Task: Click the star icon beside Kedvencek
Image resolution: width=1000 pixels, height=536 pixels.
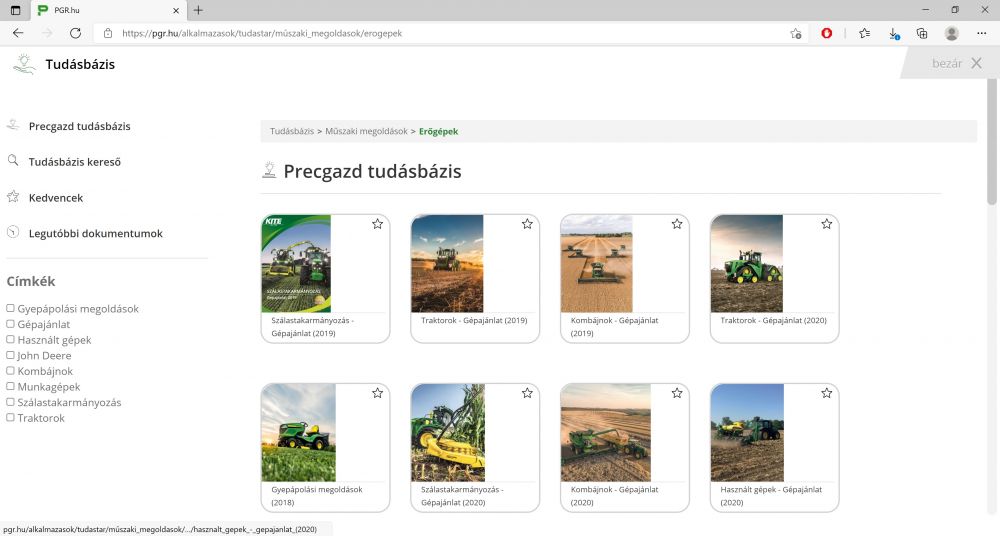Action: click(x=13, y=197)
